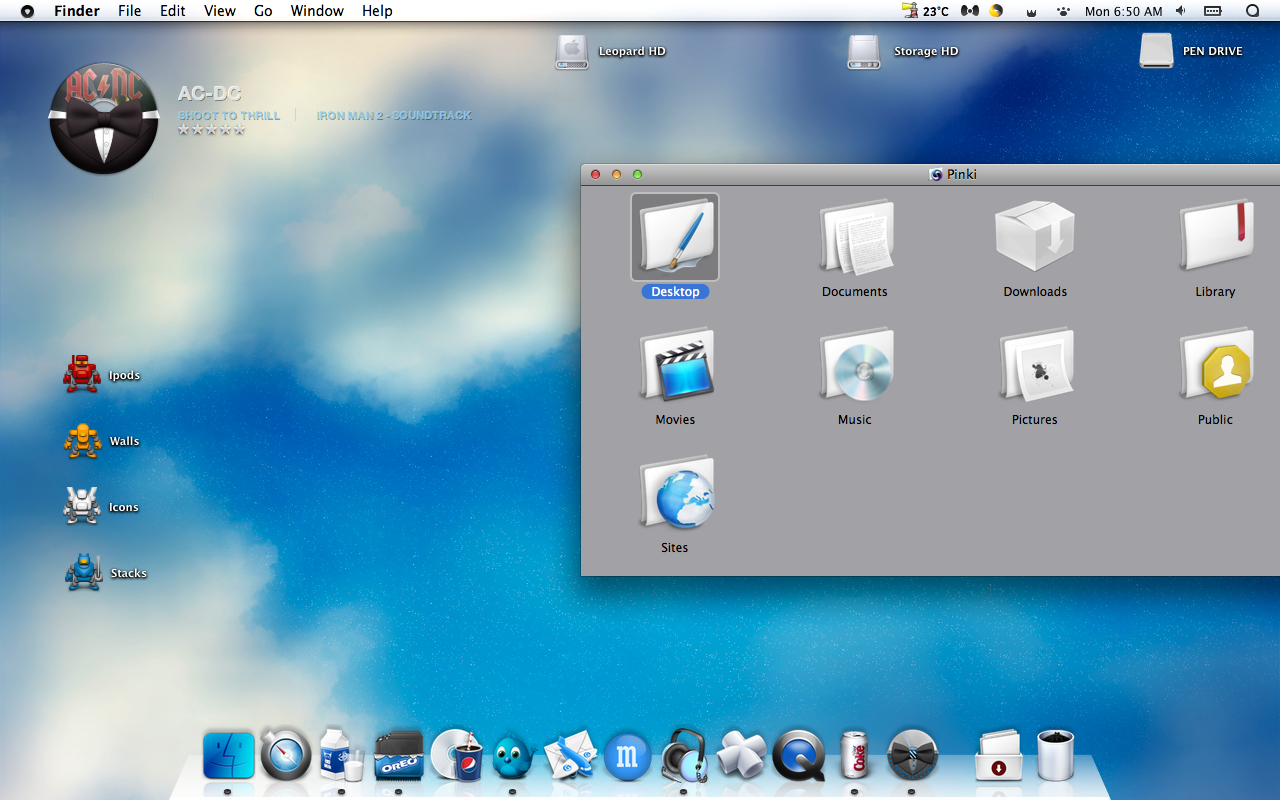Click the paw print menu bar icon
Image resolution: width=1280 pixels, height=800 pixels.
[x=1063, y=11]
